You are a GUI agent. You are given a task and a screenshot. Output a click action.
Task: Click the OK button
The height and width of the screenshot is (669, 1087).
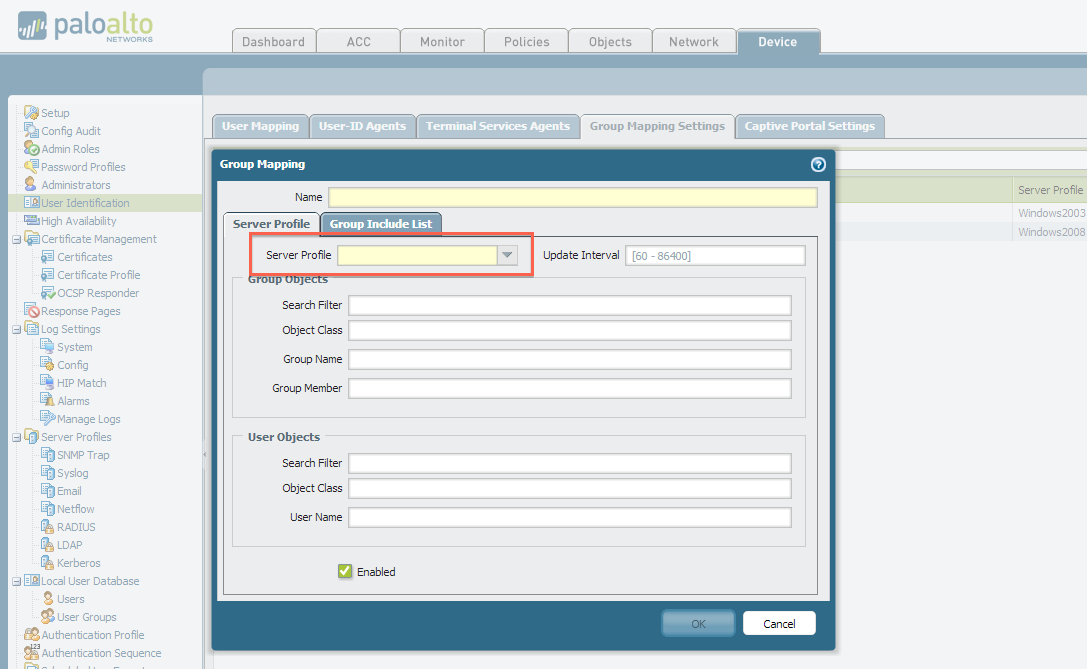(698, 623)
